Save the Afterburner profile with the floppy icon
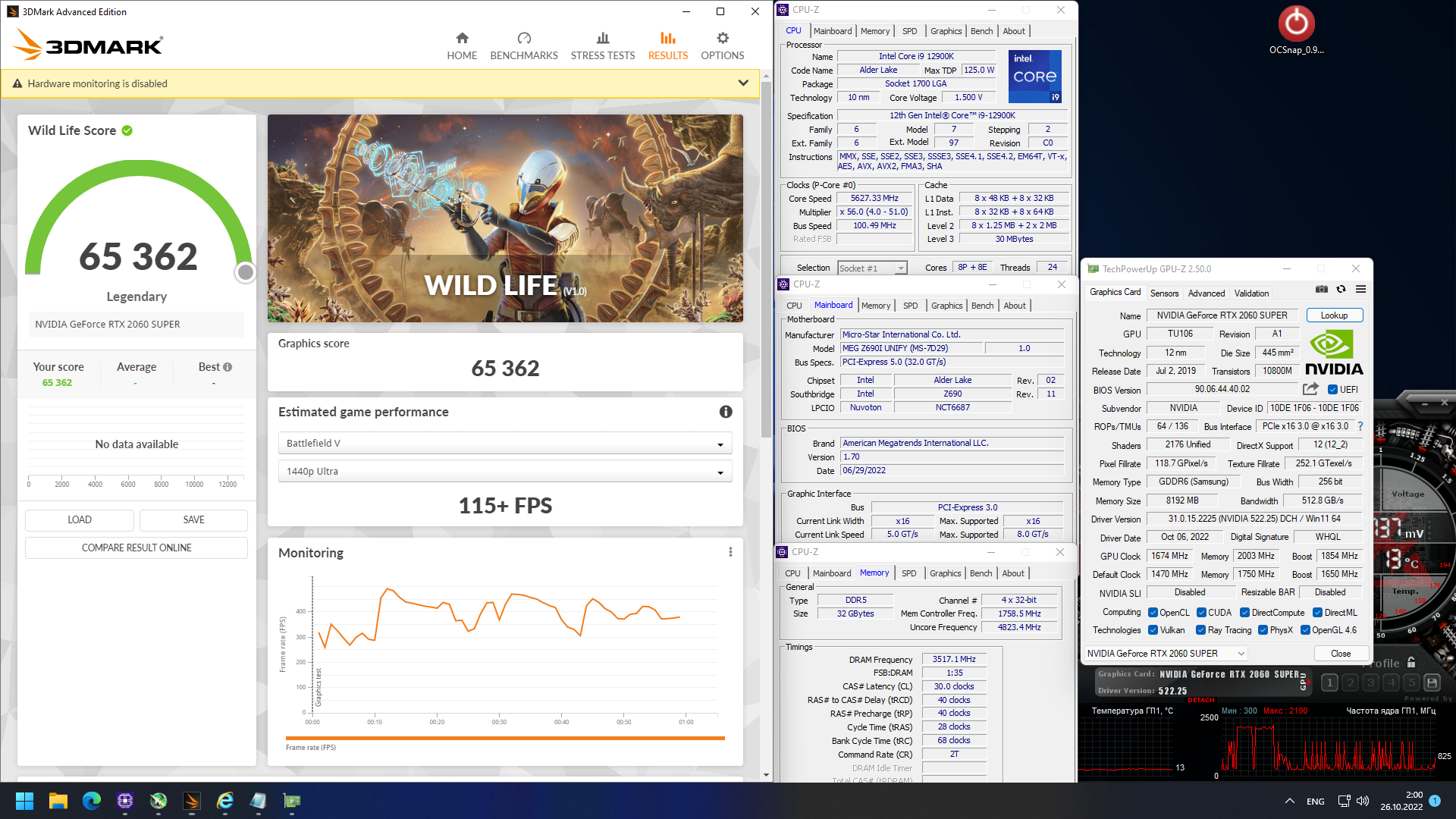Viewport: 1456px width, 819px height. [x=1432, y=682]
